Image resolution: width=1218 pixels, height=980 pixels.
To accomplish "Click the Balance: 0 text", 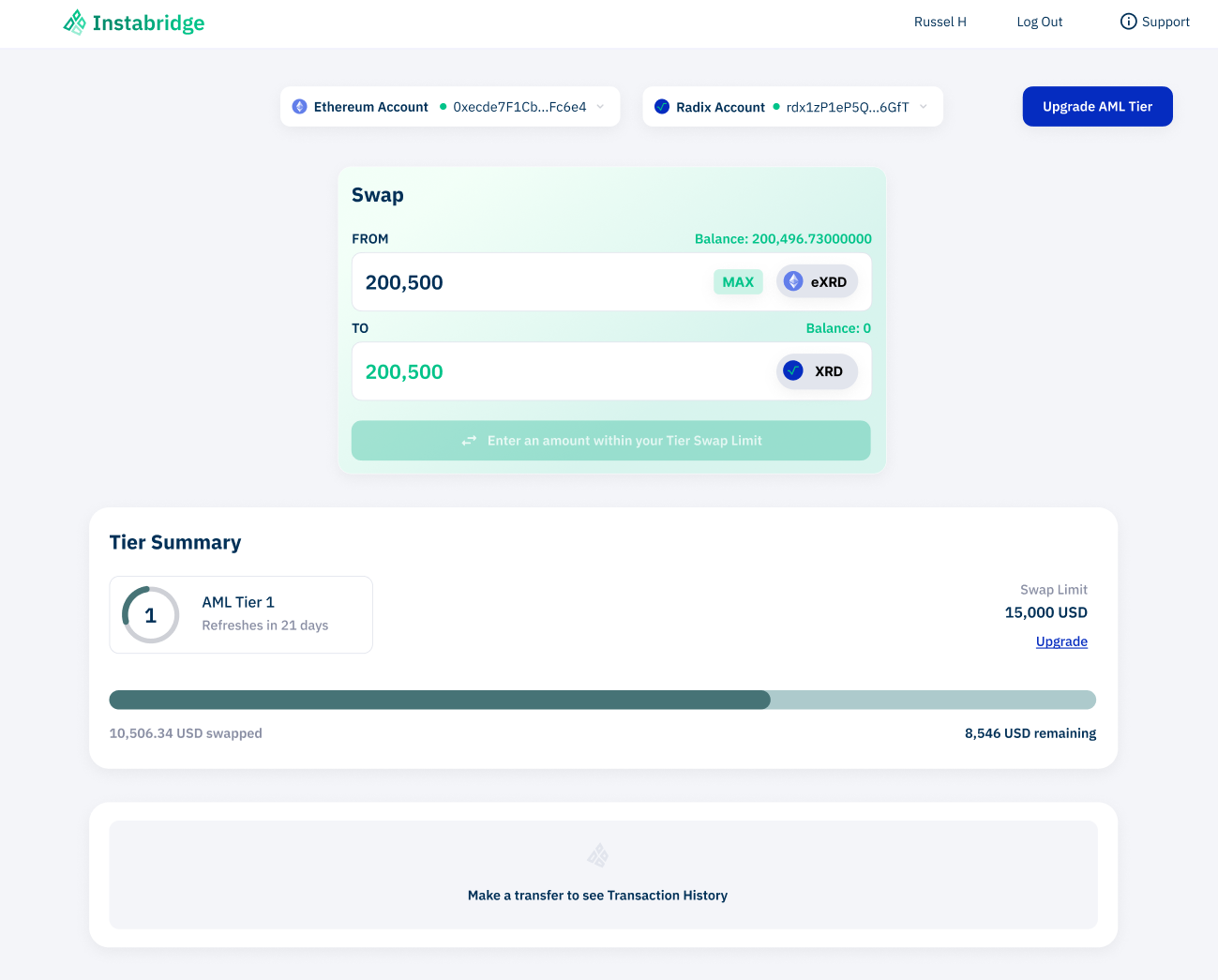I will pyautogui.click(x=838, y=328).
